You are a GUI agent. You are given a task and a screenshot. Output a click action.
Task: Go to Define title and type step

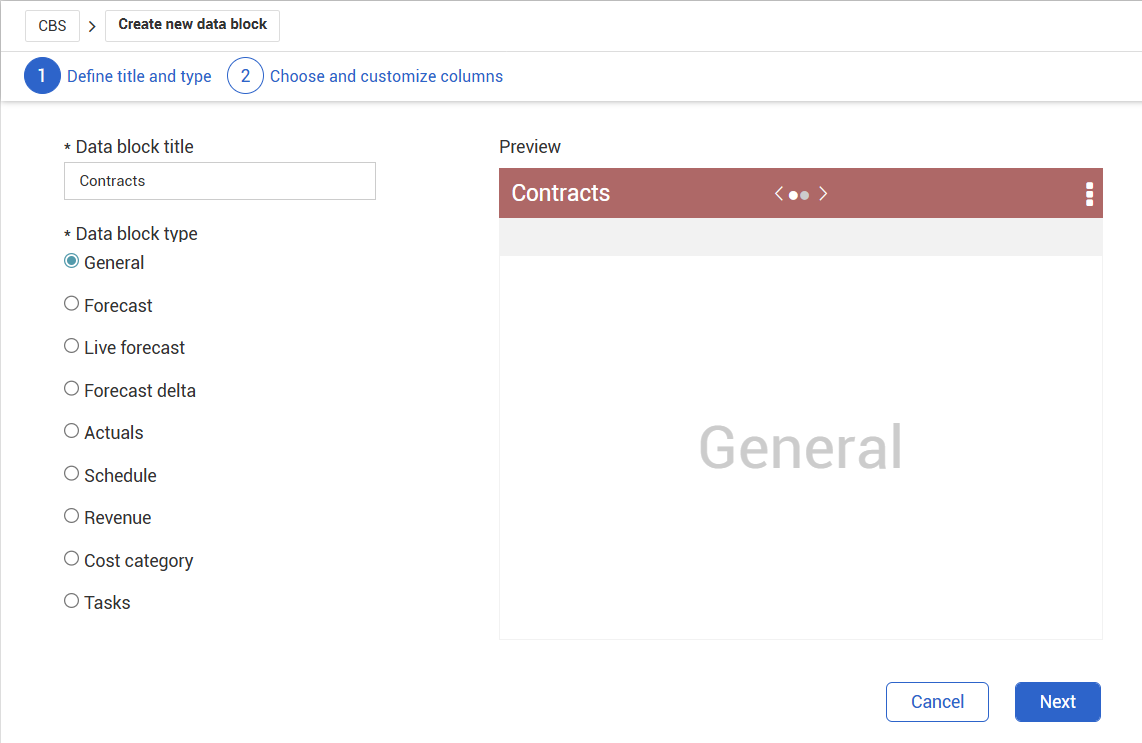point(139,76)
